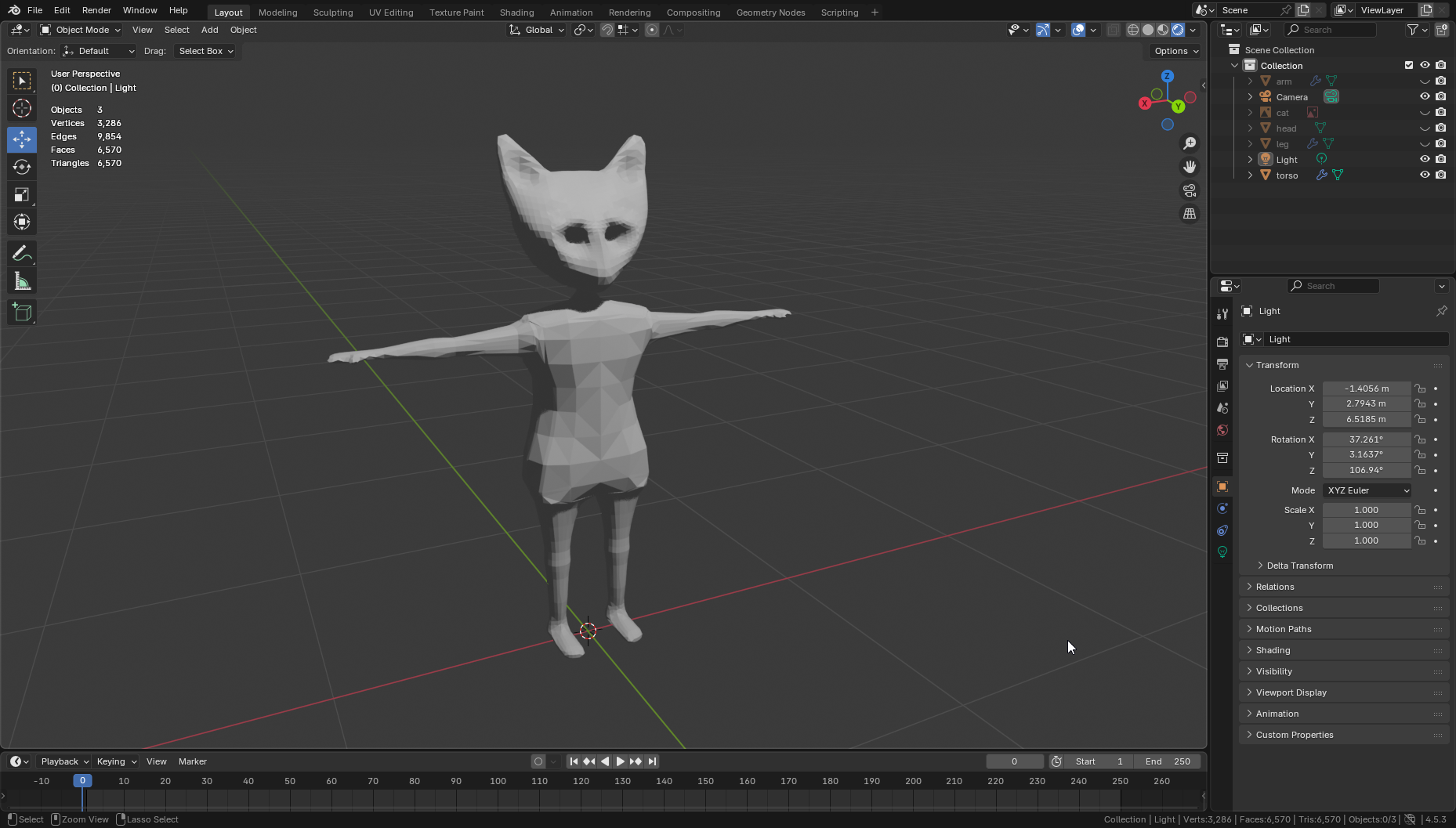Toggle Camera visibility eye icon
Image resolution: width=1456 pixels, height=828 pixels.
click(1425, 97)
